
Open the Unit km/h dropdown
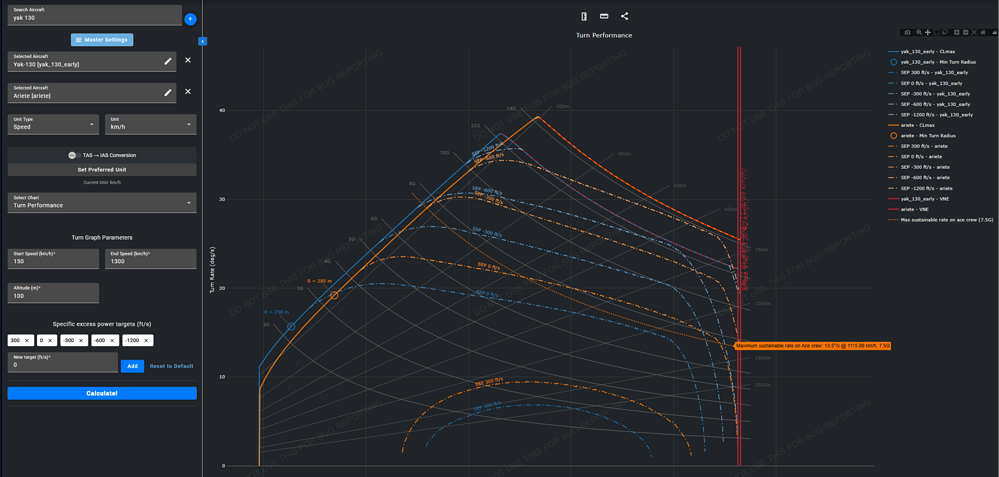[x=151, y=124]
